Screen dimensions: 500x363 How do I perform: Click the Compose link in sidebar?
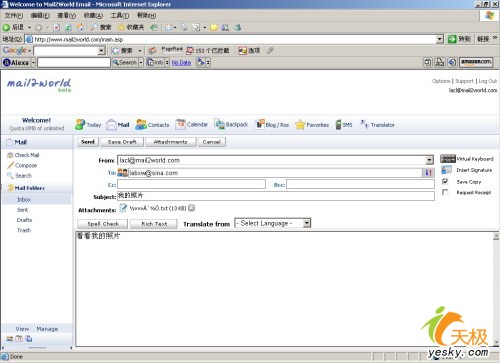pyautogui.click(x=26, y=165)
